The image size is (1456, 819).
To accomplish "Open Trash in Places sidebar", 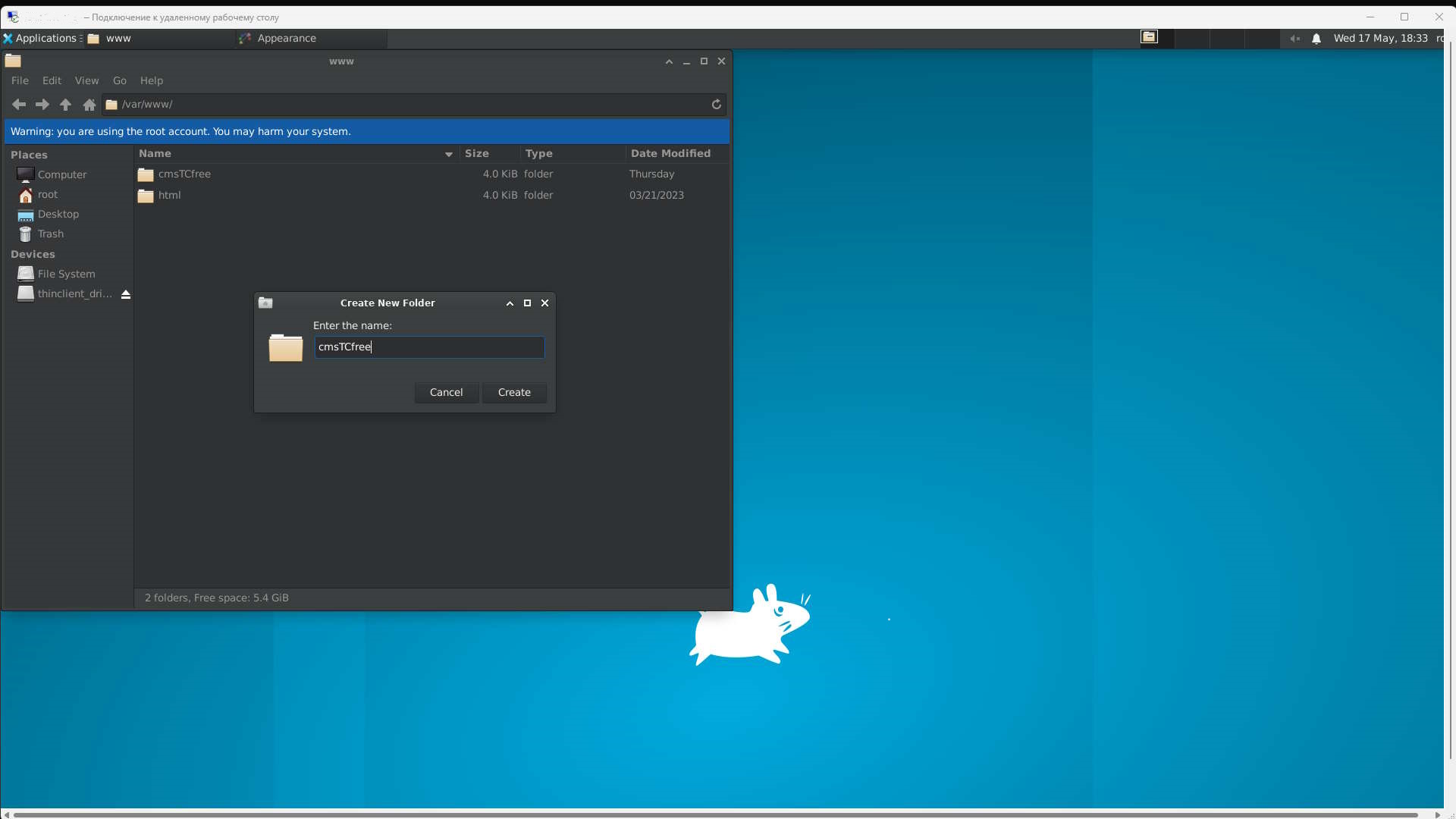I will 50,234.
